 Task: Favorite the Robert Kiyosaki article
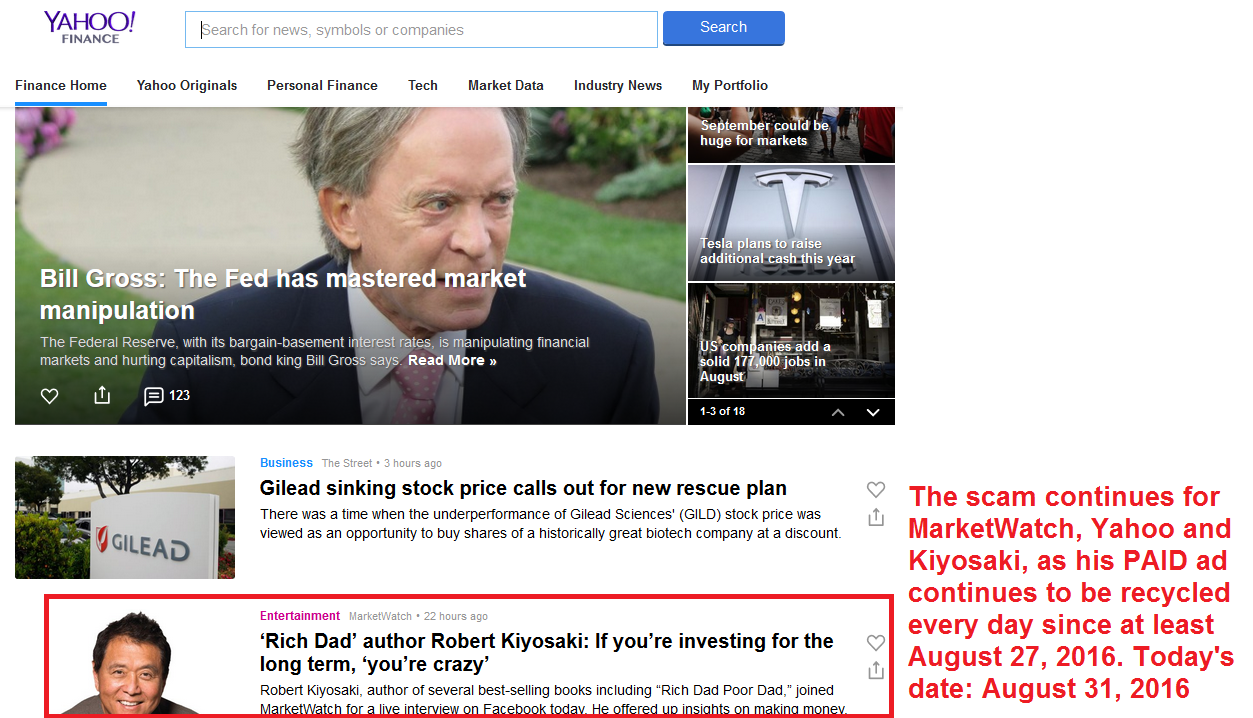[876, 642]
